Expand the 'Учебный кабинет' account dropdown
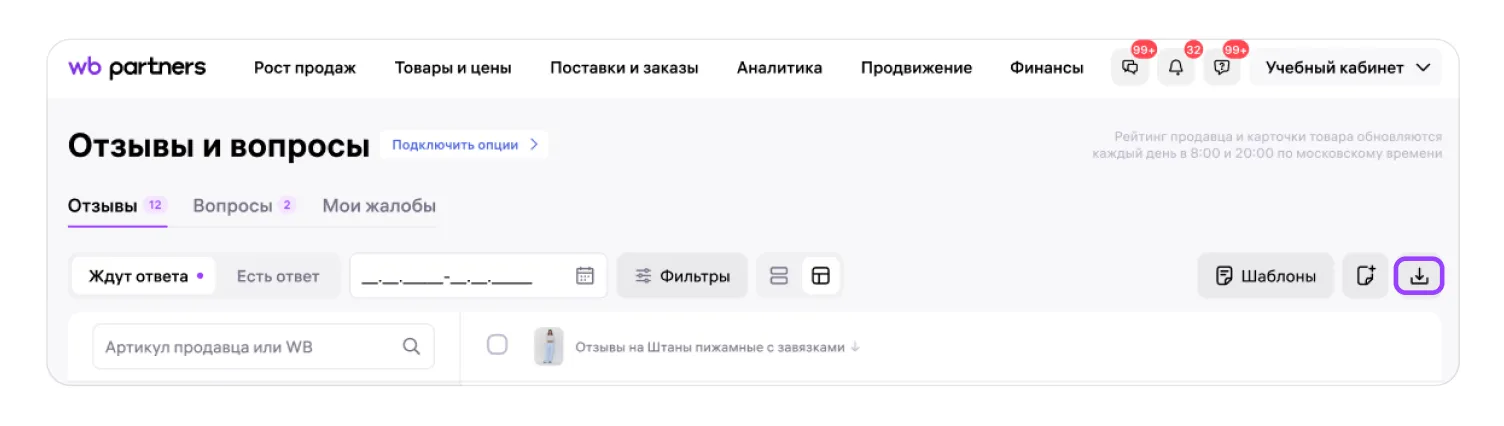The width and height of the screenshot is (1504, 426). pos(1347,68)
